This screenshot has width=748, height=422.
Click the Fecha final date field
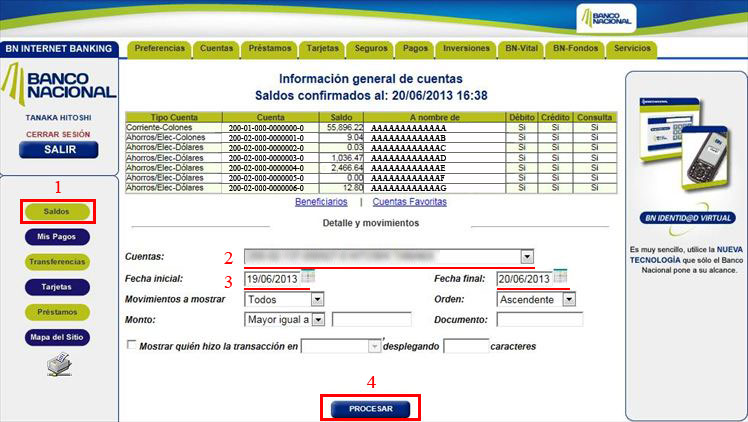pos(525,279)
